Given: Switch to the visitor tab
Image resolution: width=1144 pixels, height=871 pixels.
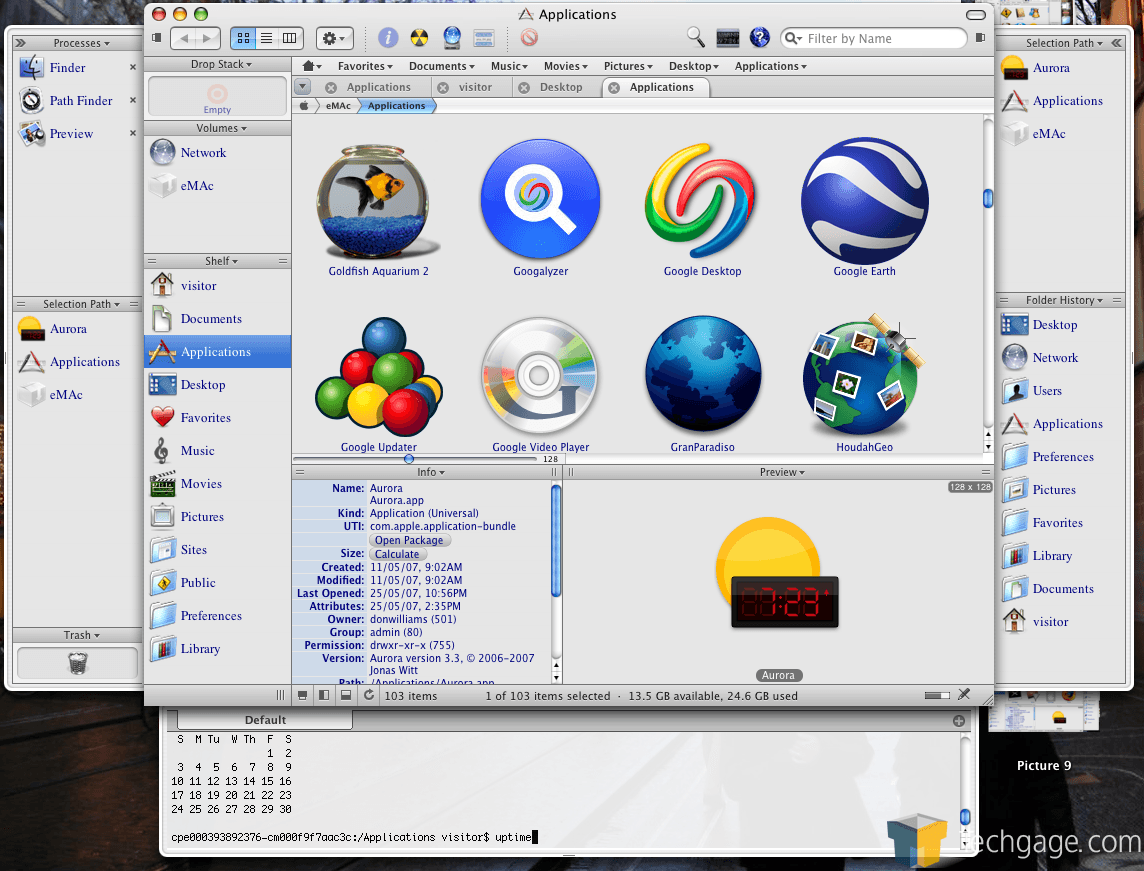Looking at the screenshot, I should 475,87.
